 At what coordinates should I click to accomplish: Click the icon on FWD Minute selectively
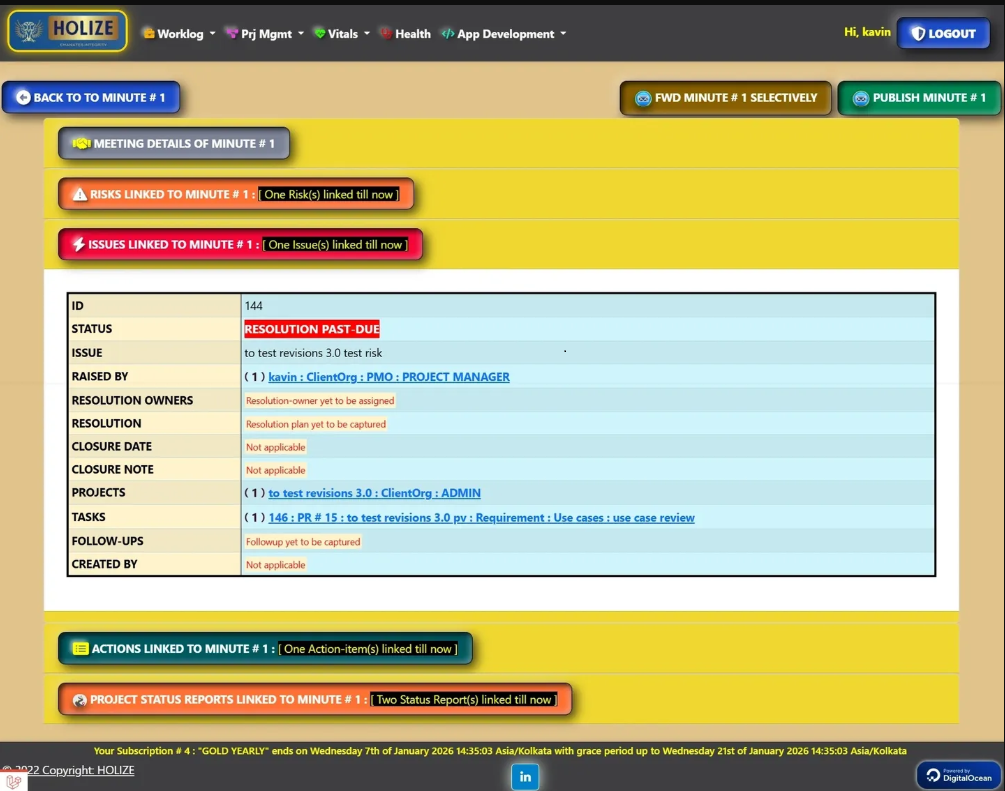pos(643,98)
